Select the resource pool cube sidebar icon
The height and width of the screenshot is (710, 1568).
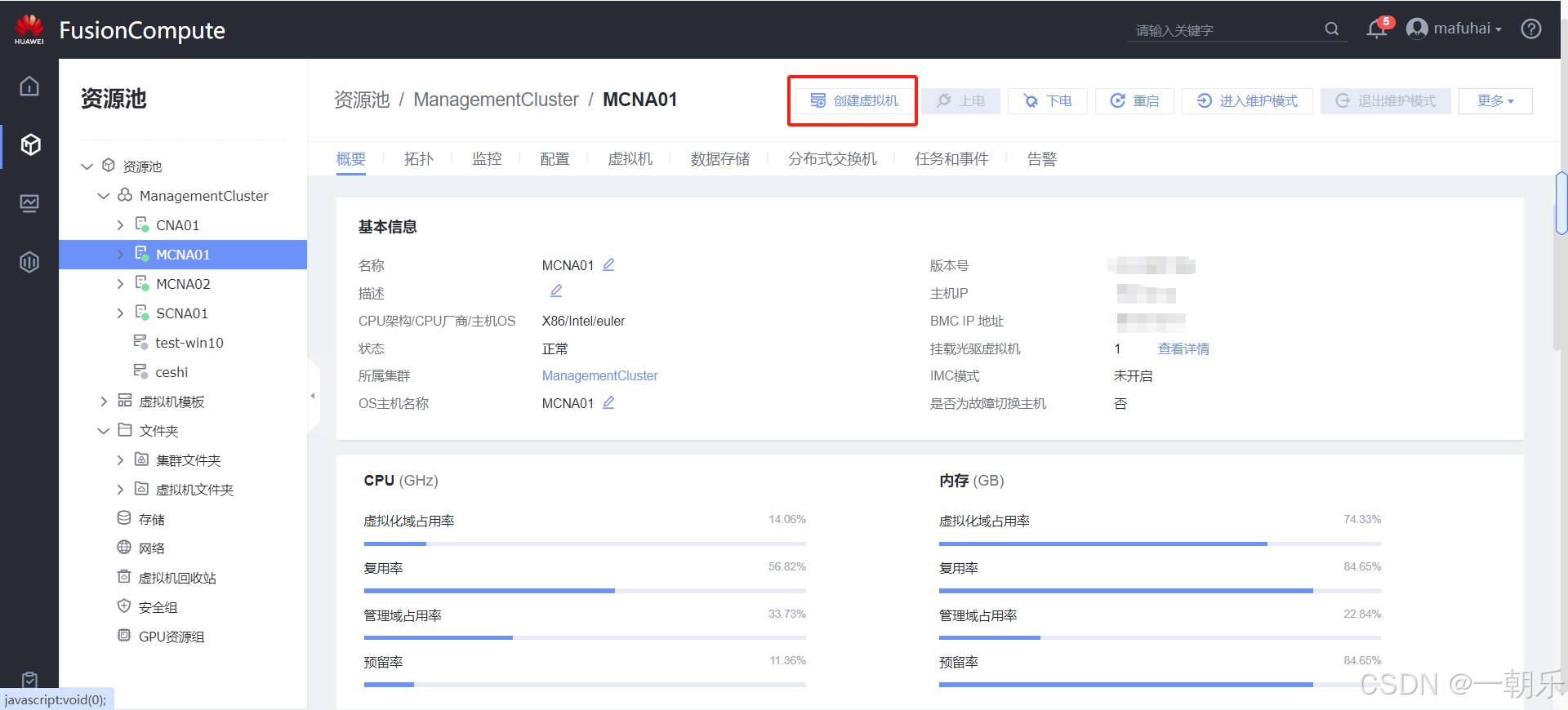click(x=30, y=145)
